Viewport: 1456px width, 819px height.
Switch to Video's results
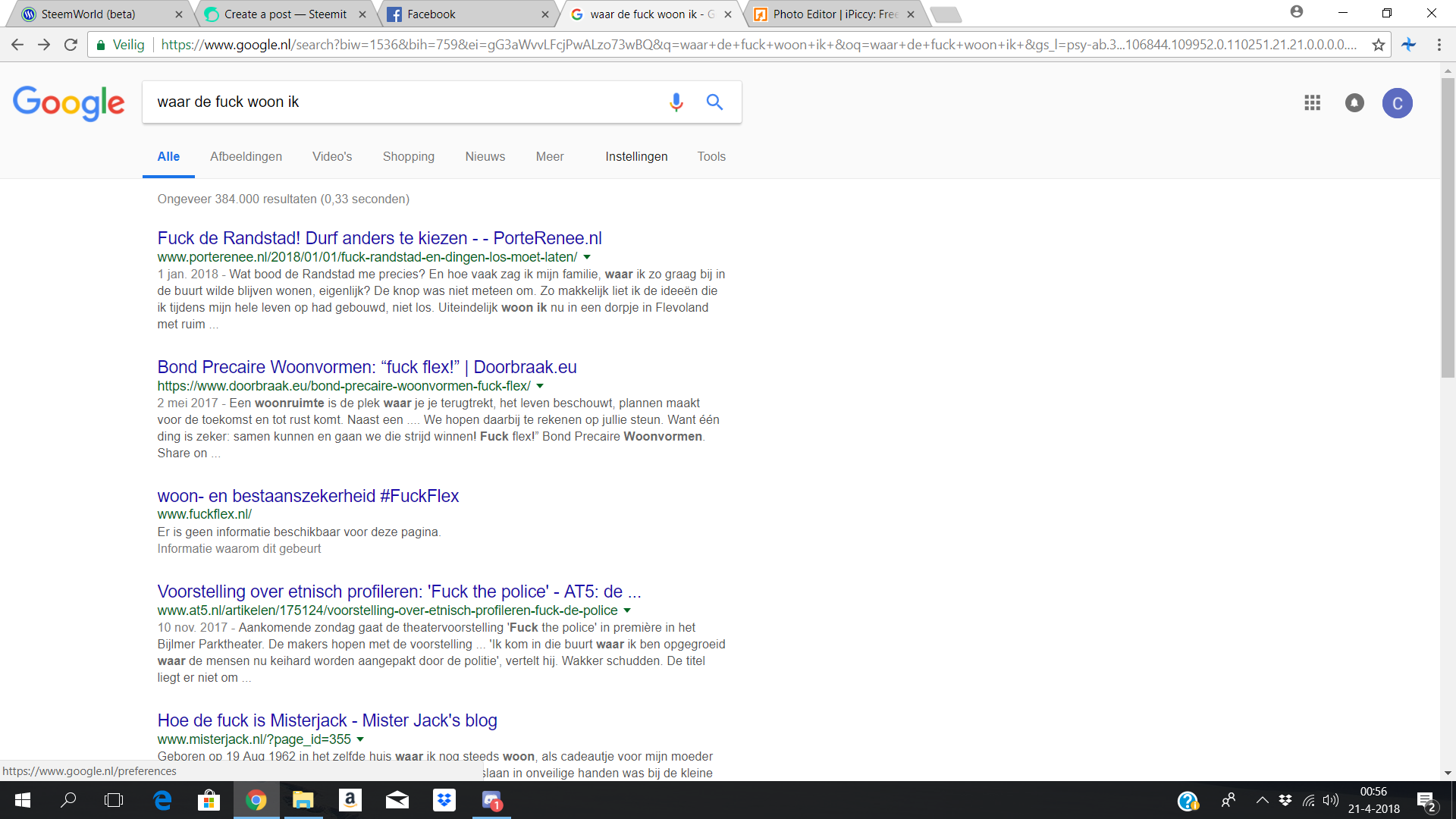[332, 156]
